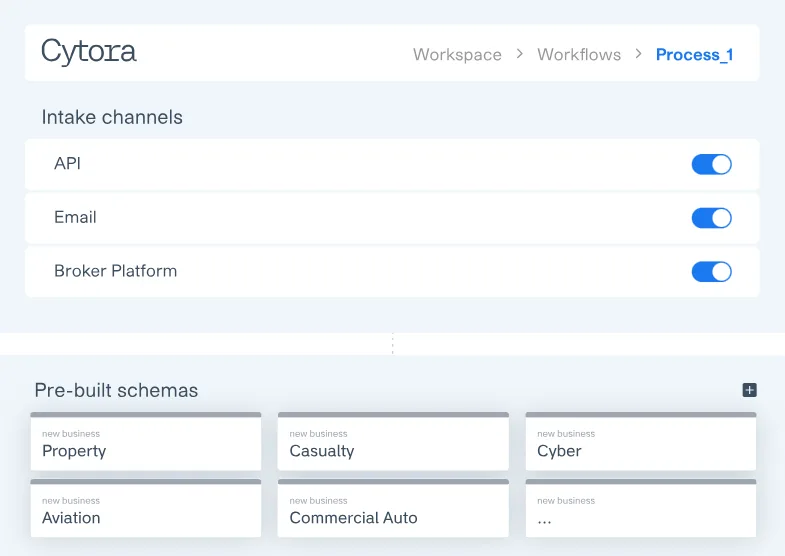Click chevron between Workflows and Process_1
The image size is (785, 556).
[638, 54]
